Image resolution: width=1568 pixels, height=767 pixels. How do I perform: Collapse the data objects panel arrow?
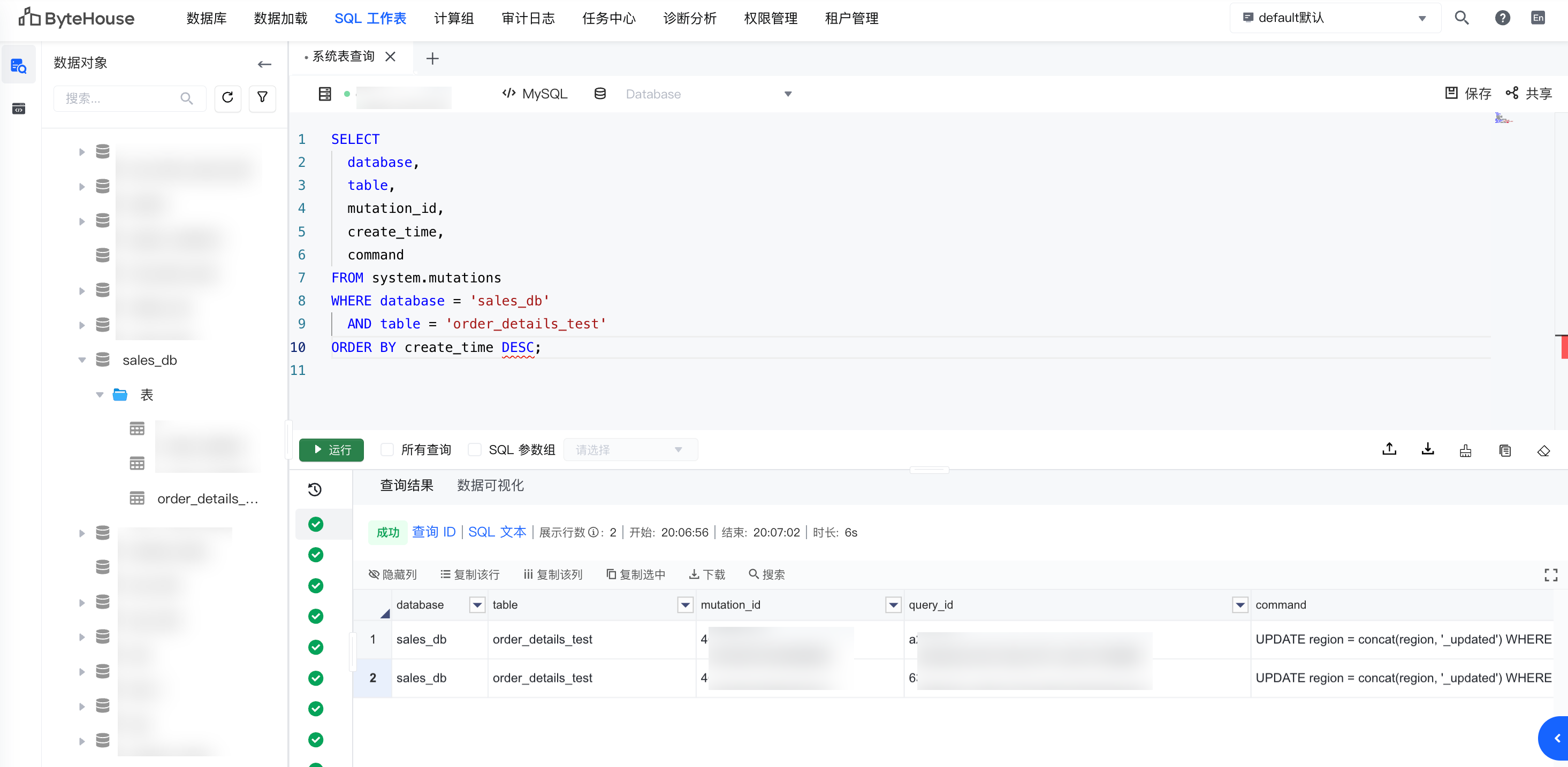tap(264, 64)
